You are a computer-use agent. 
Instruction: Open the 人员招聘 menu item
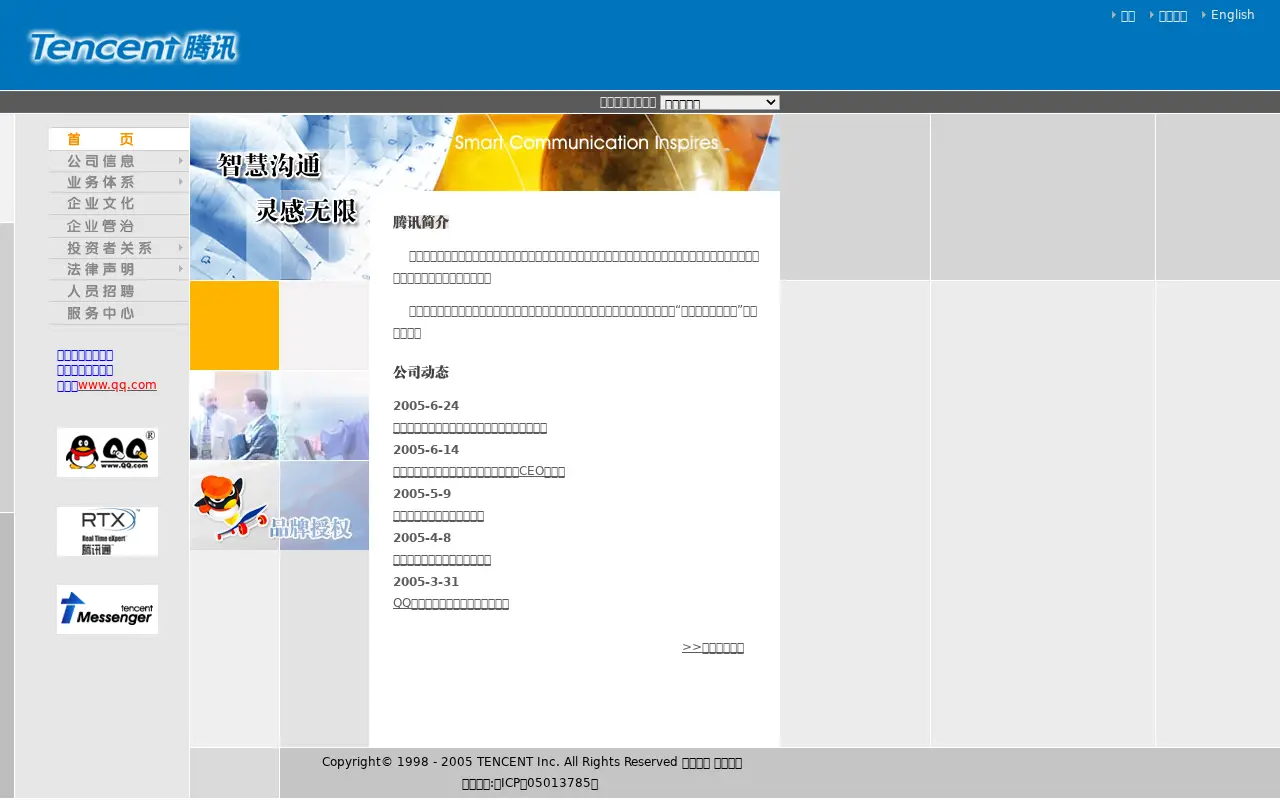(x=118, y=291)
